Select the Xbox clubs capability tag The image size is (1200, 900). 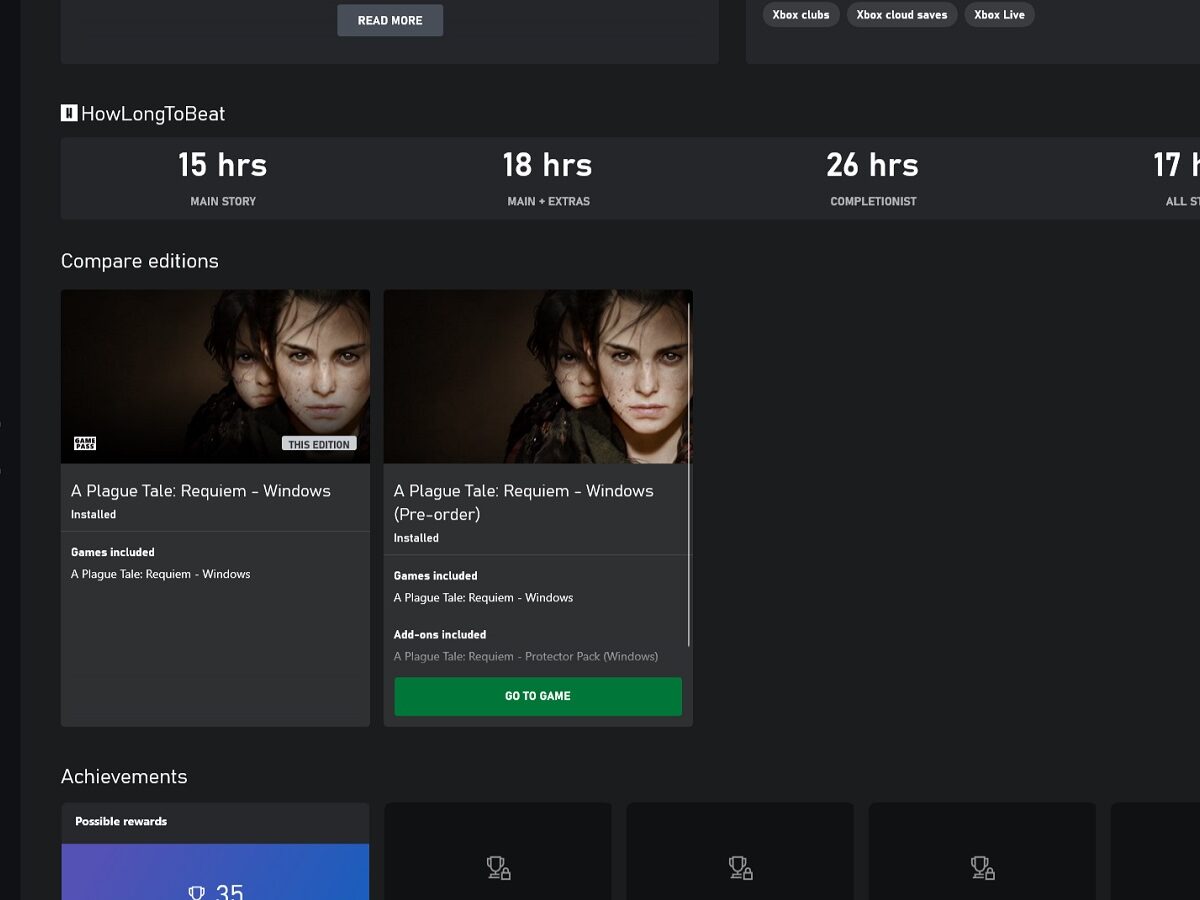tap(800, 14)
